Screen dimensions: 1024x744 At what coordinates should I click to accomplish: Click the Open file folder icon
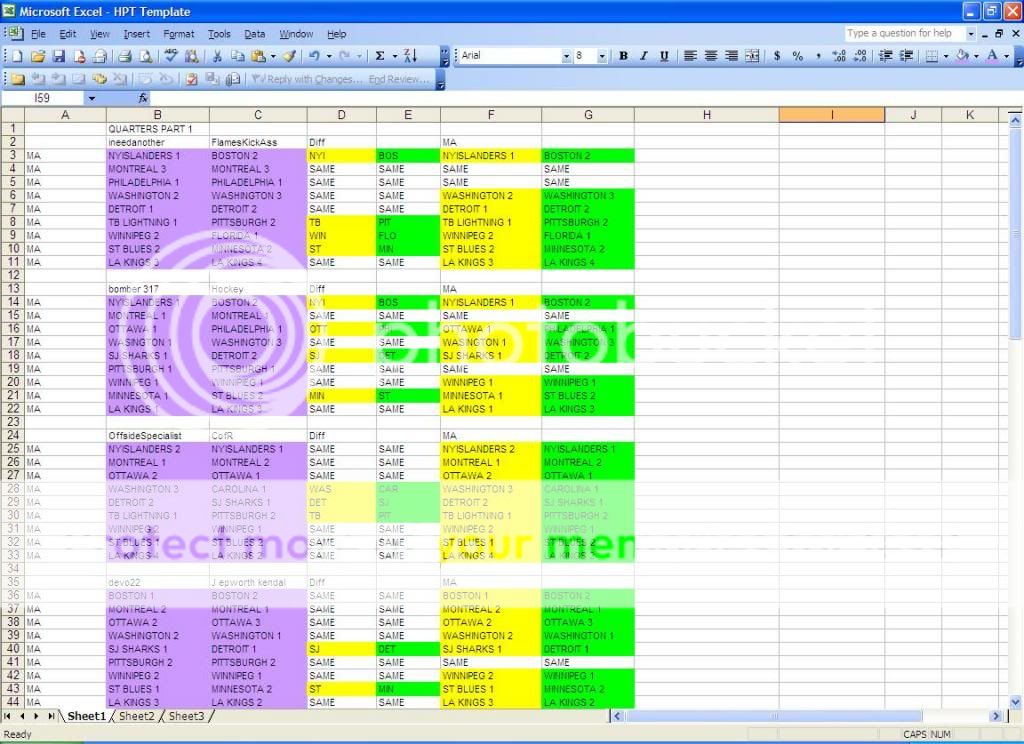pyautogui.click(x=38, y=56)
